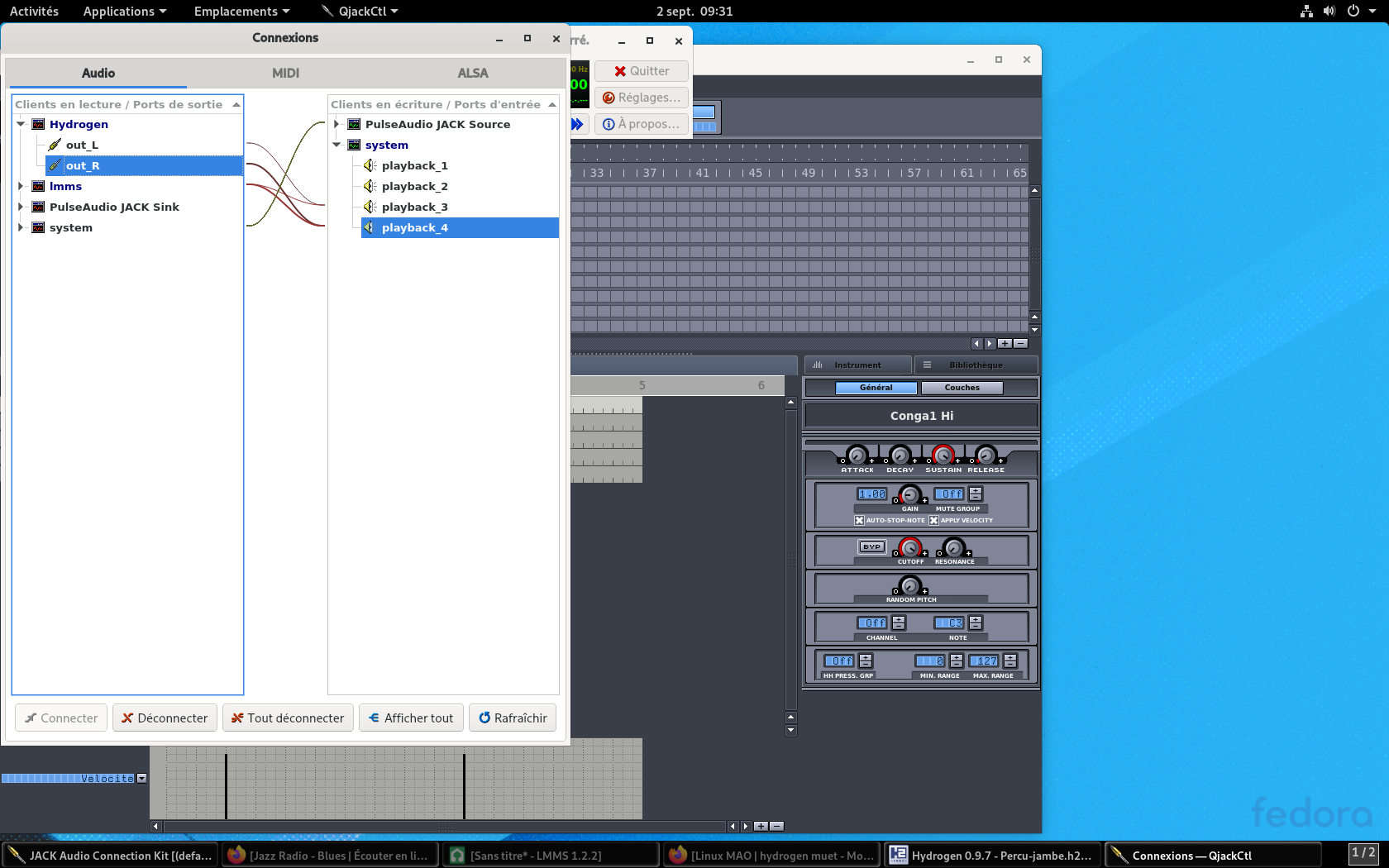Switch to the MIDI tab
Image resolution: width=1389 pixels, height=868 pixels.
coord(285,73)
